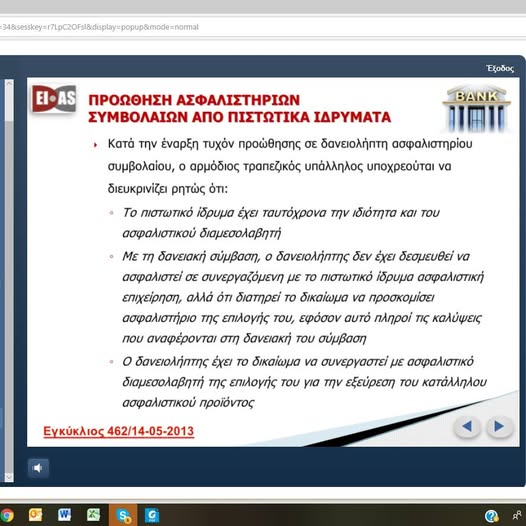Click the slide title ΠΡΟΩΘΗΣΗ ΑΣΦΑΛΙΣΤΗΡΙΩΝ

[x=194, y=100]
